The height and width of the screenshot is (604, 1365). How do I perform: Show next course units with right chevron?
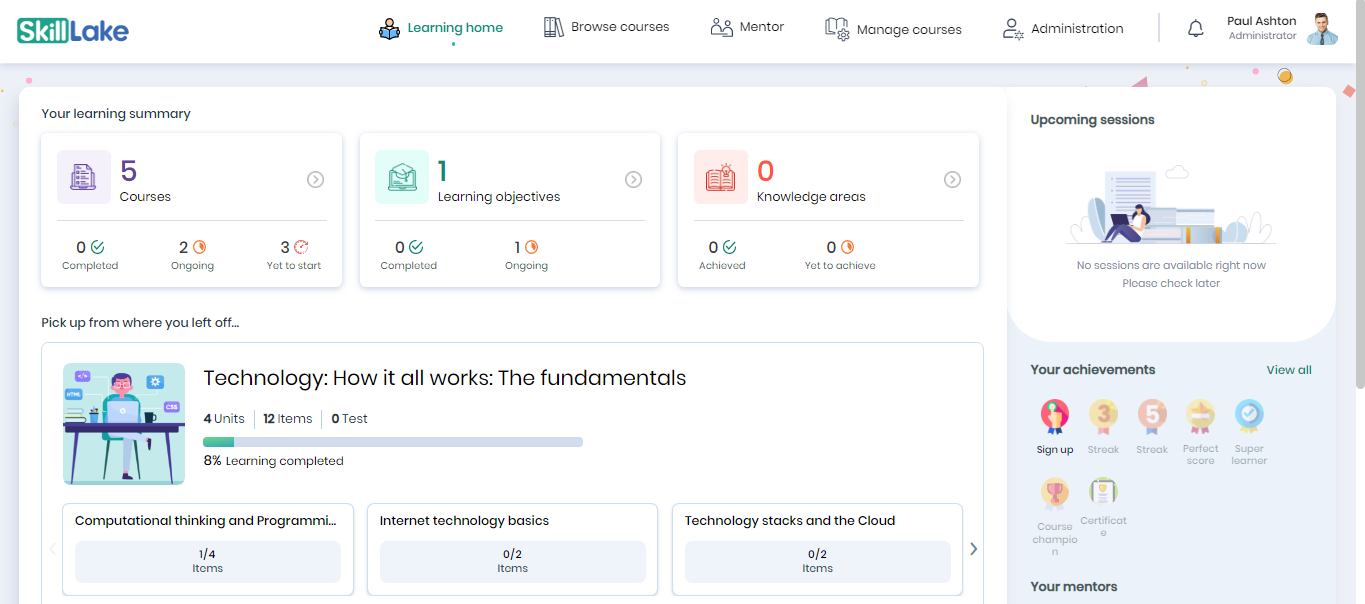point(973,549)
